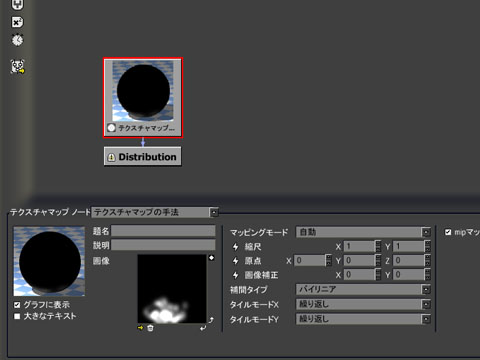Click the x² math node icon

click(17, 22)
